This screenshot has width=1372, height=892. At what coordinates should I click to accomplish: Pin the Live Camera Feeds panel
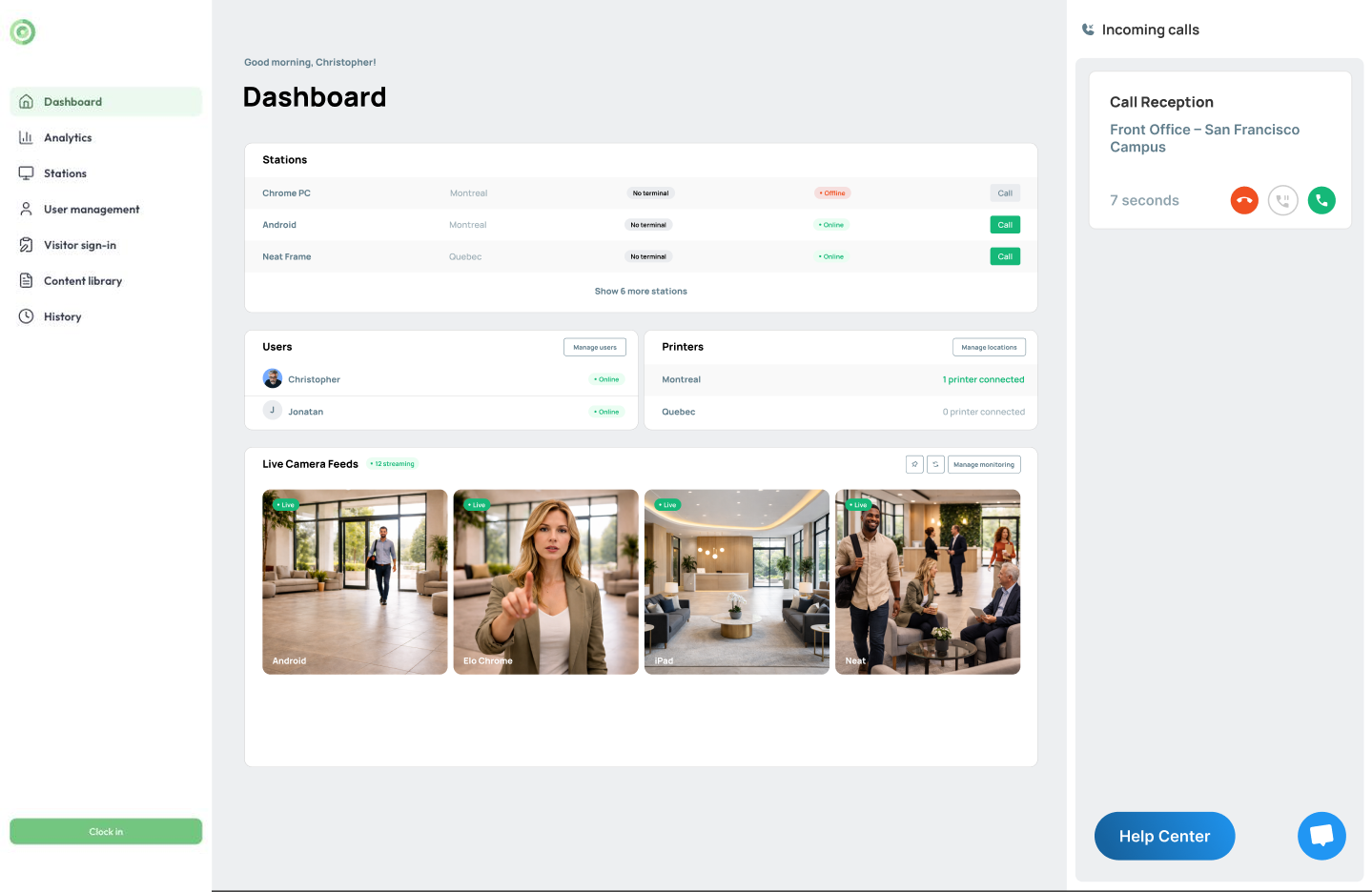914,464
